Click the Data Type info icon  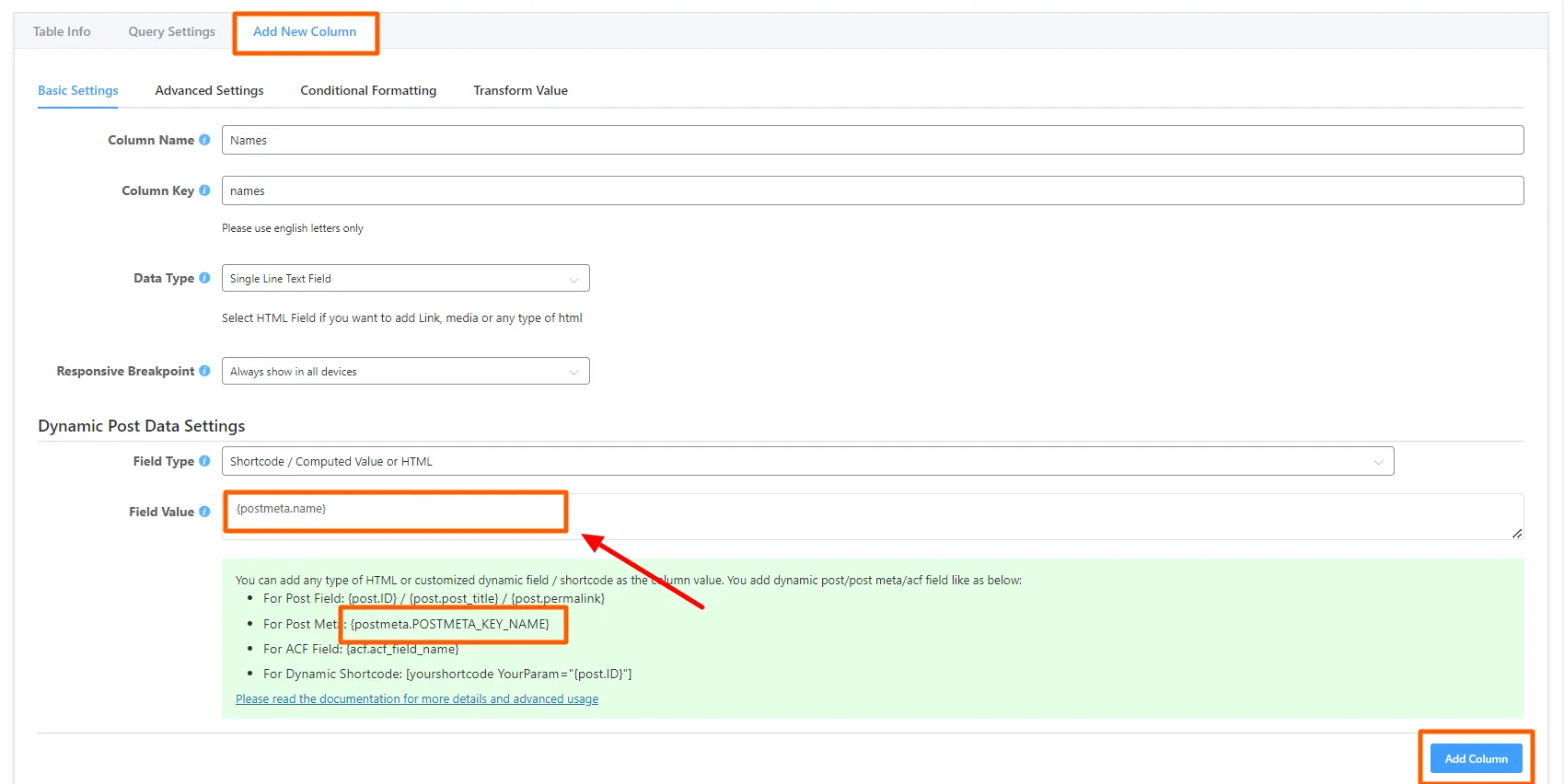[x=204, y=278]
